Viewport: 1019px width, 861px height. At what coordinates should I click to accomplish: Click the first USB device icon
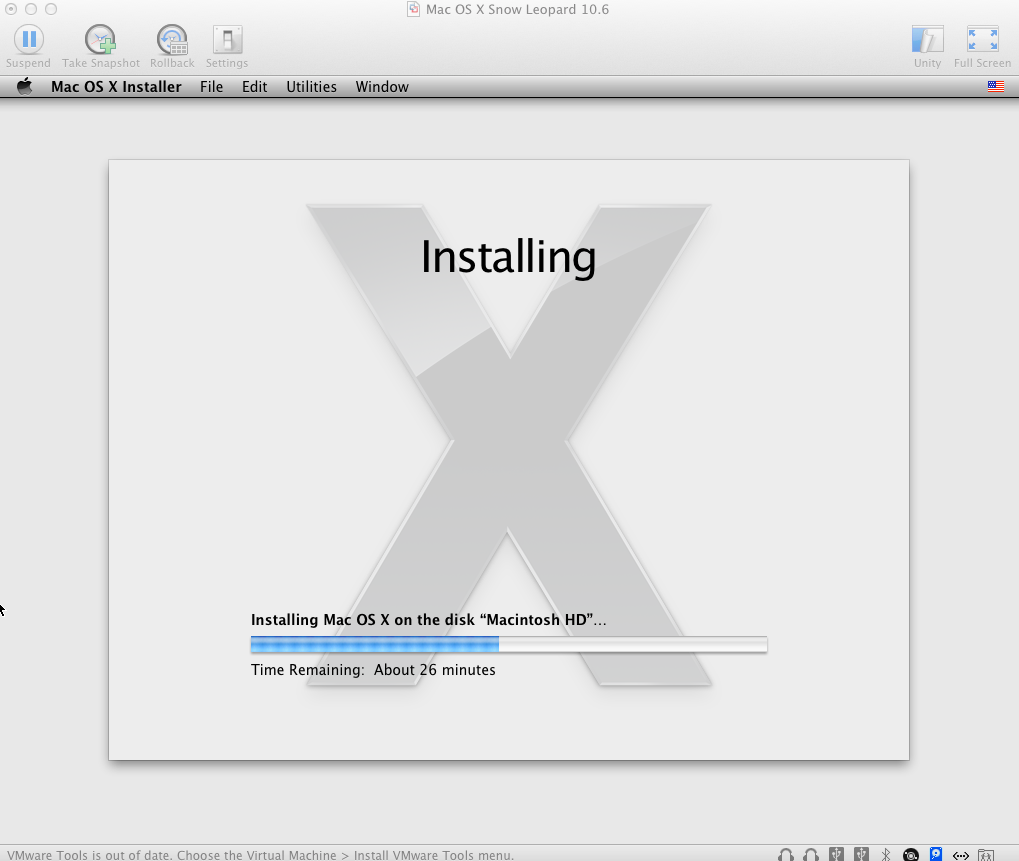(836, 854)
